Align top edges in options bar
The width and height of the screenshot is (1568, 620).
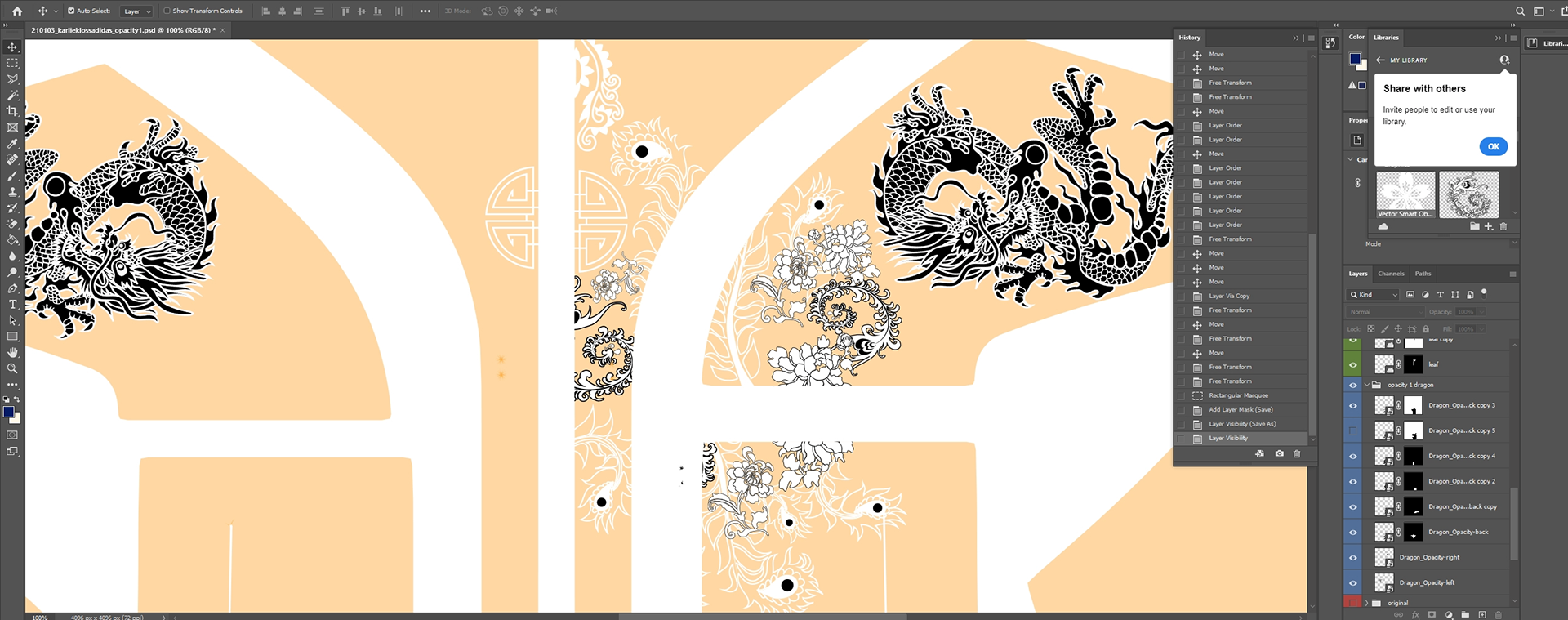[345, 11]
